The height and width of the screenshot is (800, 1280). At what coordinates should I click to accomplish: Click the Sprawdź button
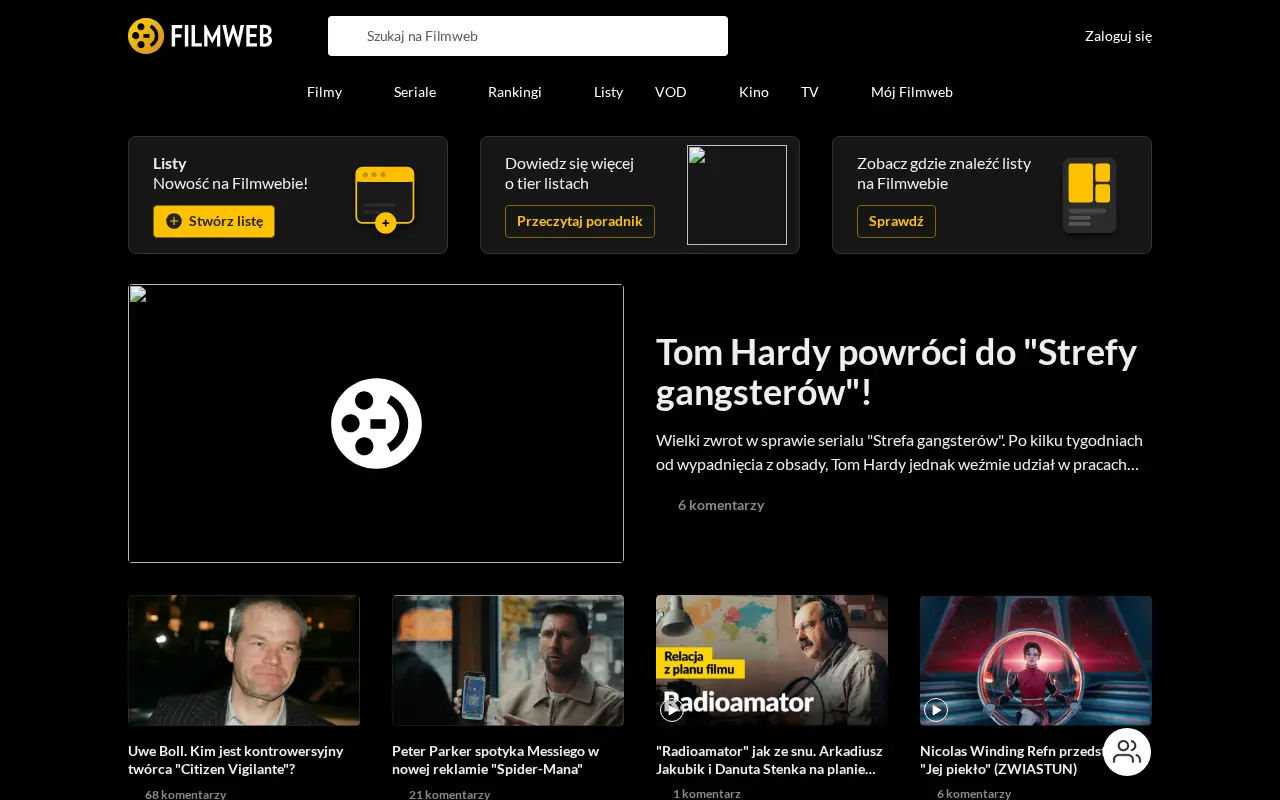896,221
